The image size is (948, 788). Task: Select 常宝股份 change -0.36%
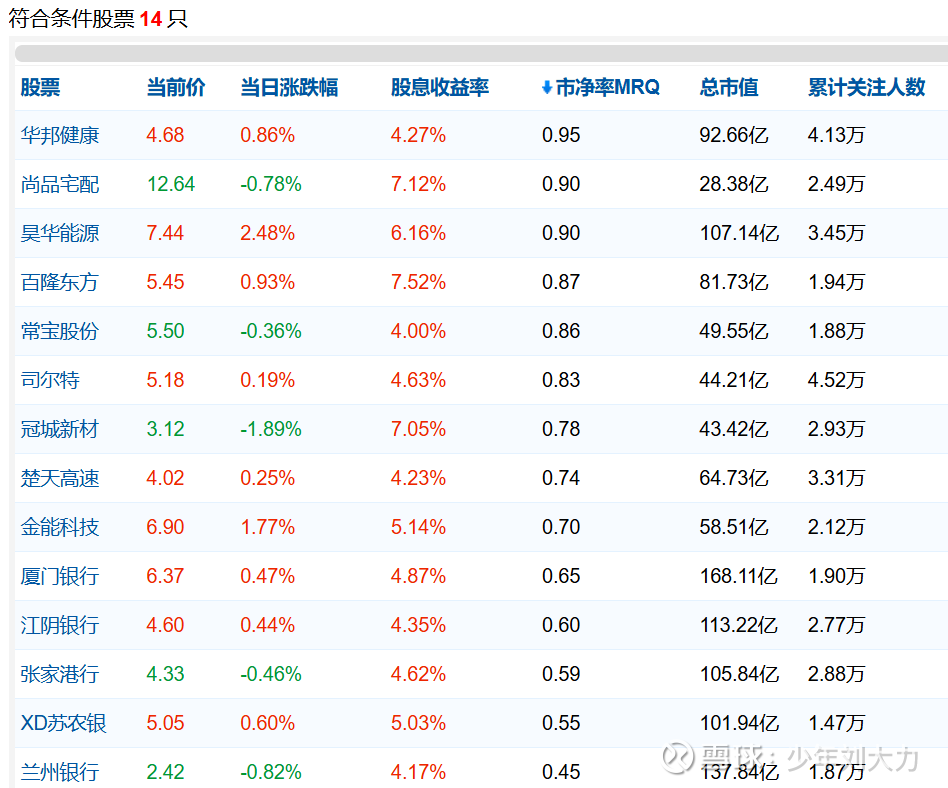(x=270, y=331)
